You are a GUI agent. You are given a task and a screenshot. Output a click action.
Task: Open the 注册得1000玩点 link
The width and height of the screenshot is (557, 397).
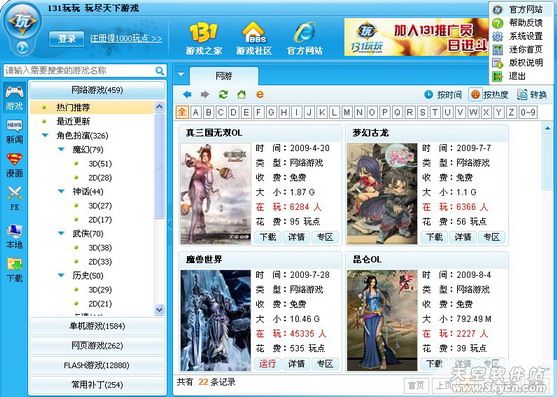tap(126, 38)
